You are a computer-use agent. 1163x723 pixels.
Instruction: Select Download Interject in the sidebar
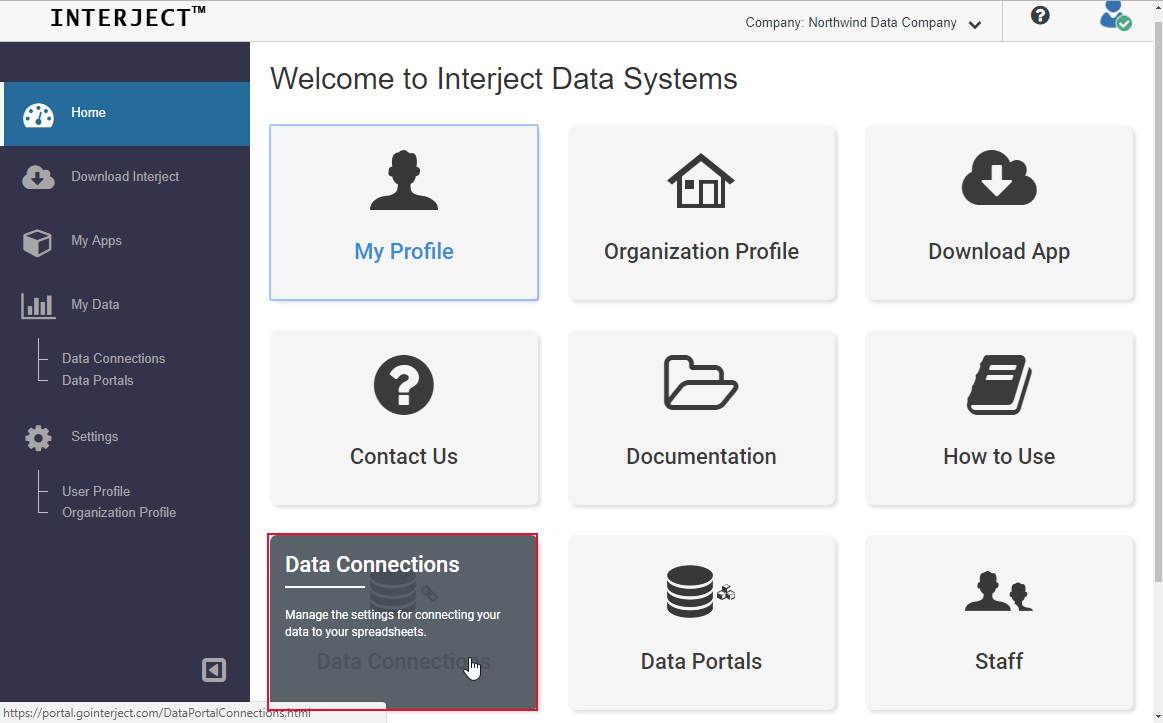[125, 176]
